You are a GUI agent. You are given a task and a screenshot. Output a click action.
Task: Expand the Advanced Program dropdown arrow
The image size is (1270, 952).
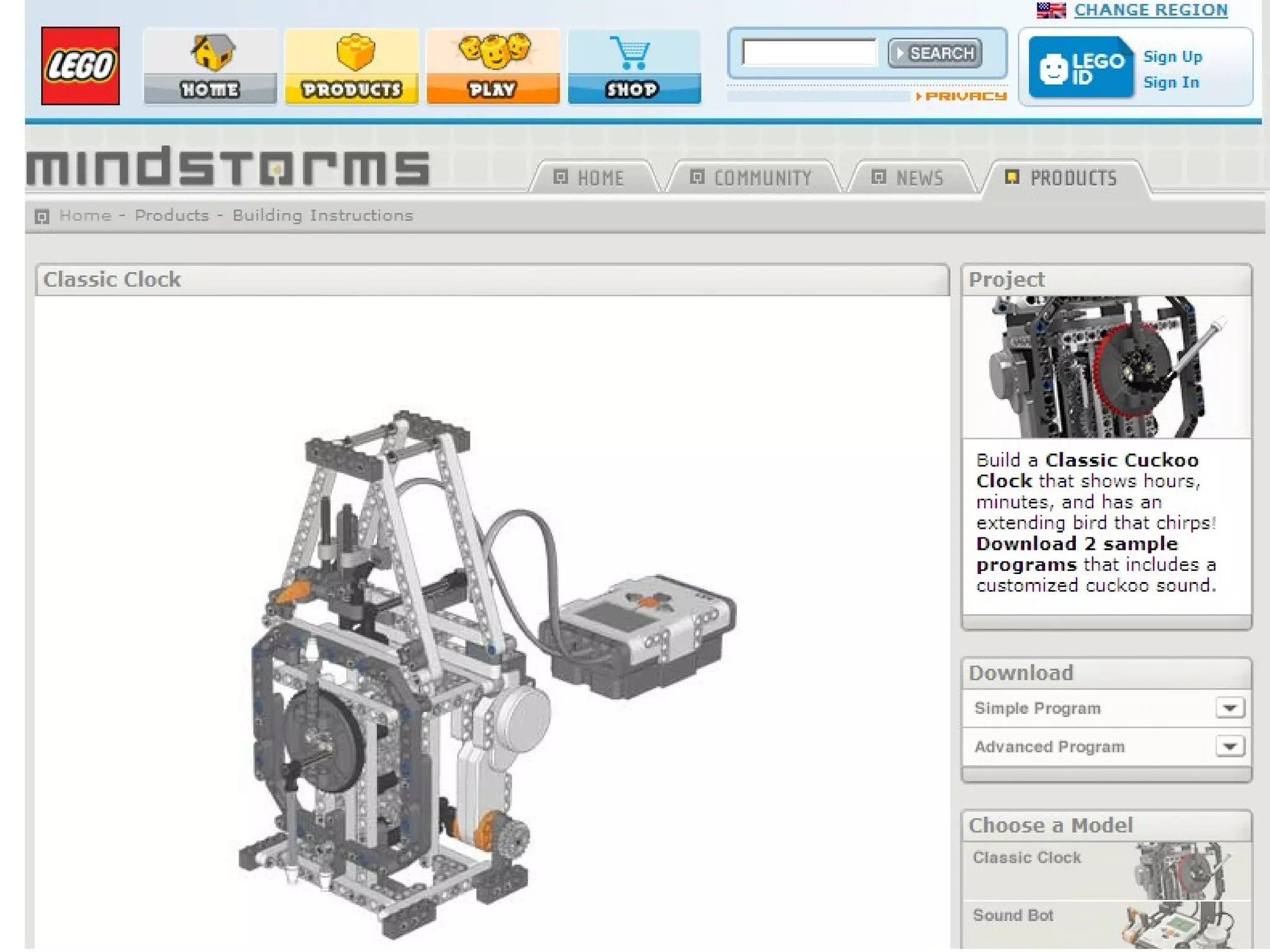[1230, 746]
